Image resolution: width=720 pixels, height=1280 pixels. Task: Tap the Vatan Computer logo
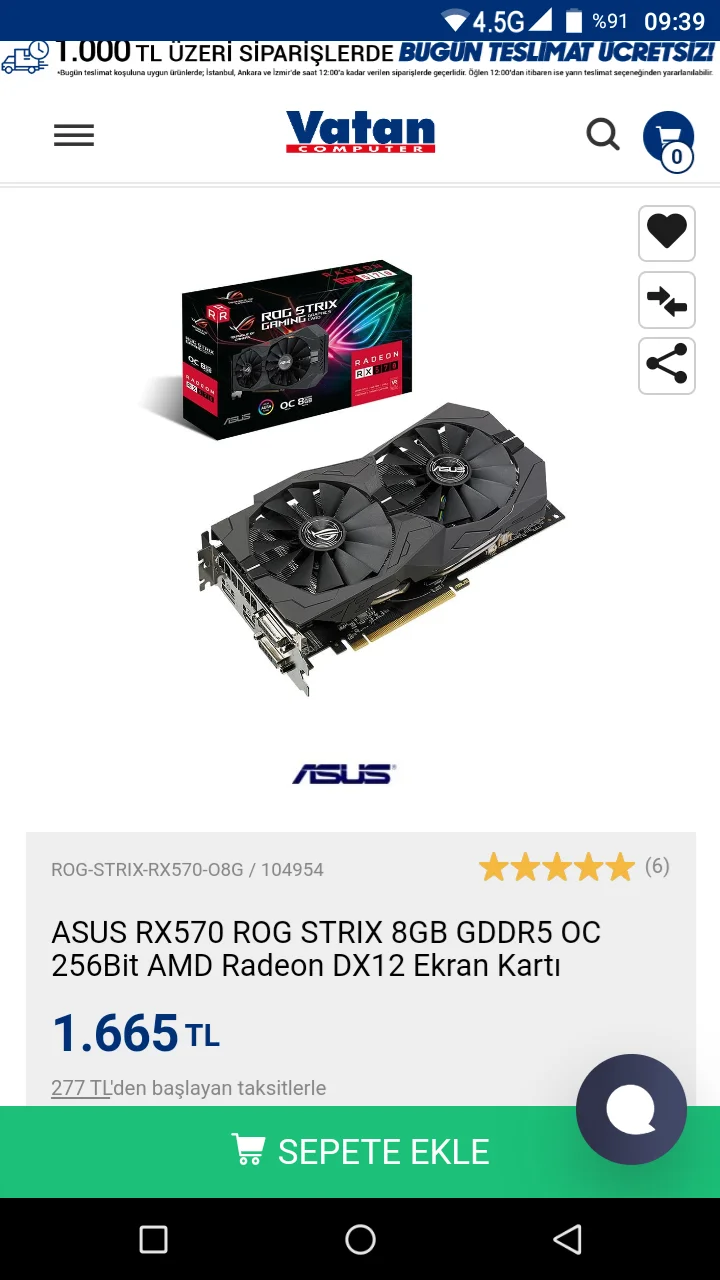click(360, 132)
